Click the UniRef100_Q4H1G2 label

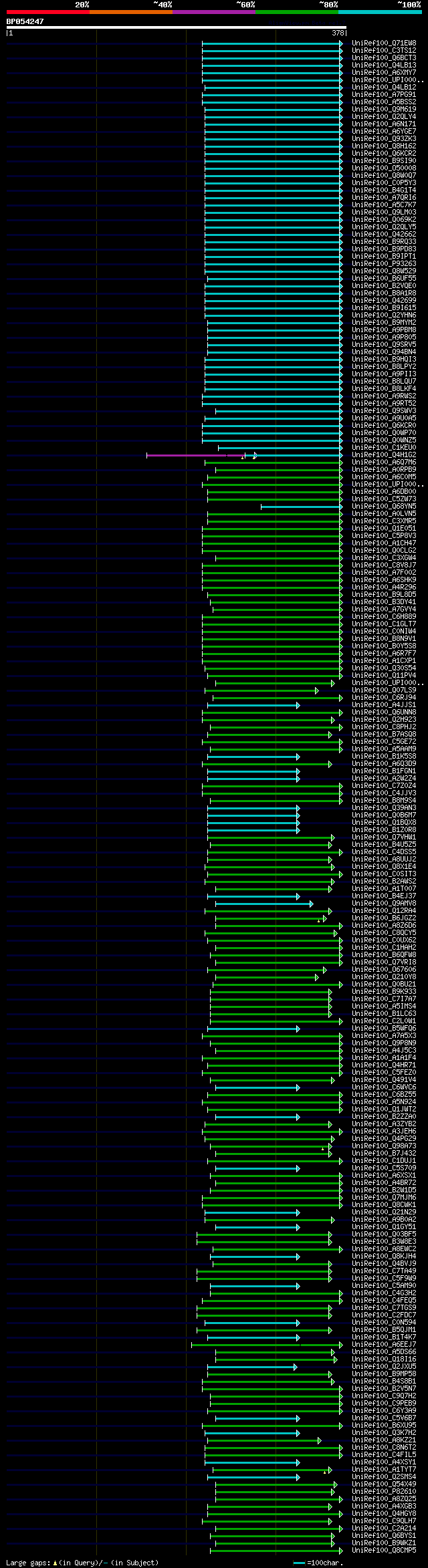(384, 454)
